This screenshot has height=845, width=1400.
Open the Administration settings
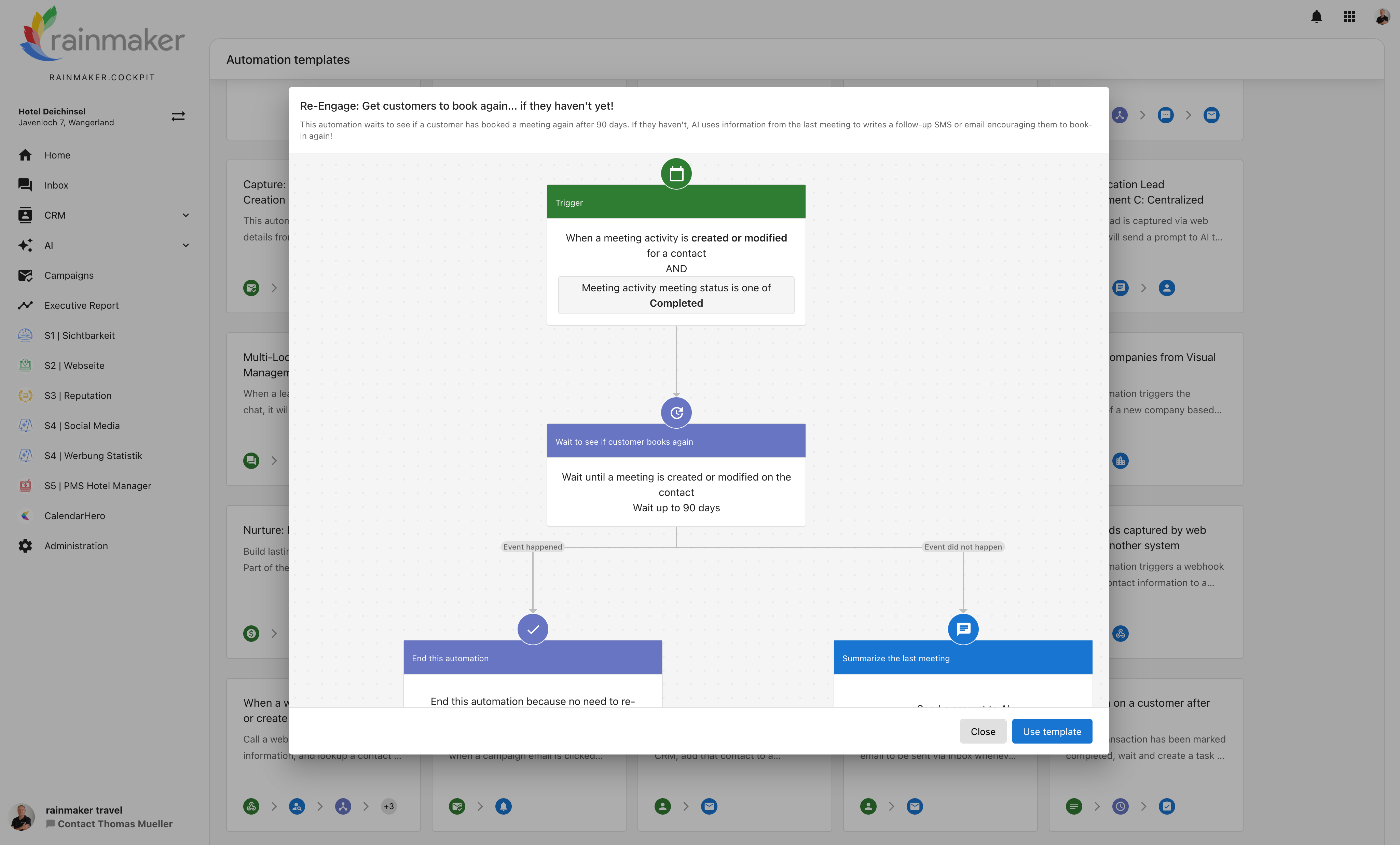76,546
